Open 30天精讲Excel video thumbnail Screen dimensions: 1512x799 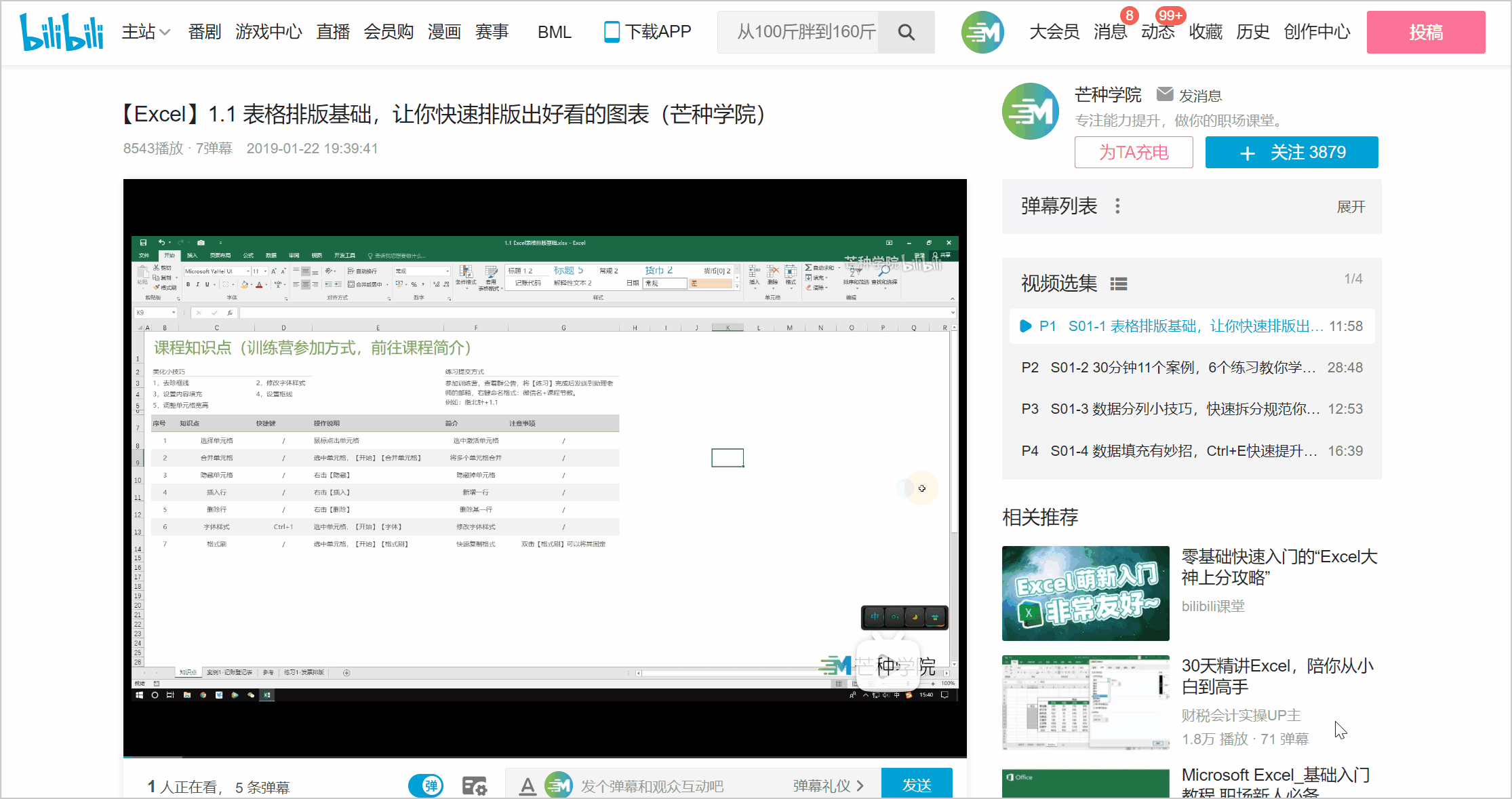tap(1086, 703)
